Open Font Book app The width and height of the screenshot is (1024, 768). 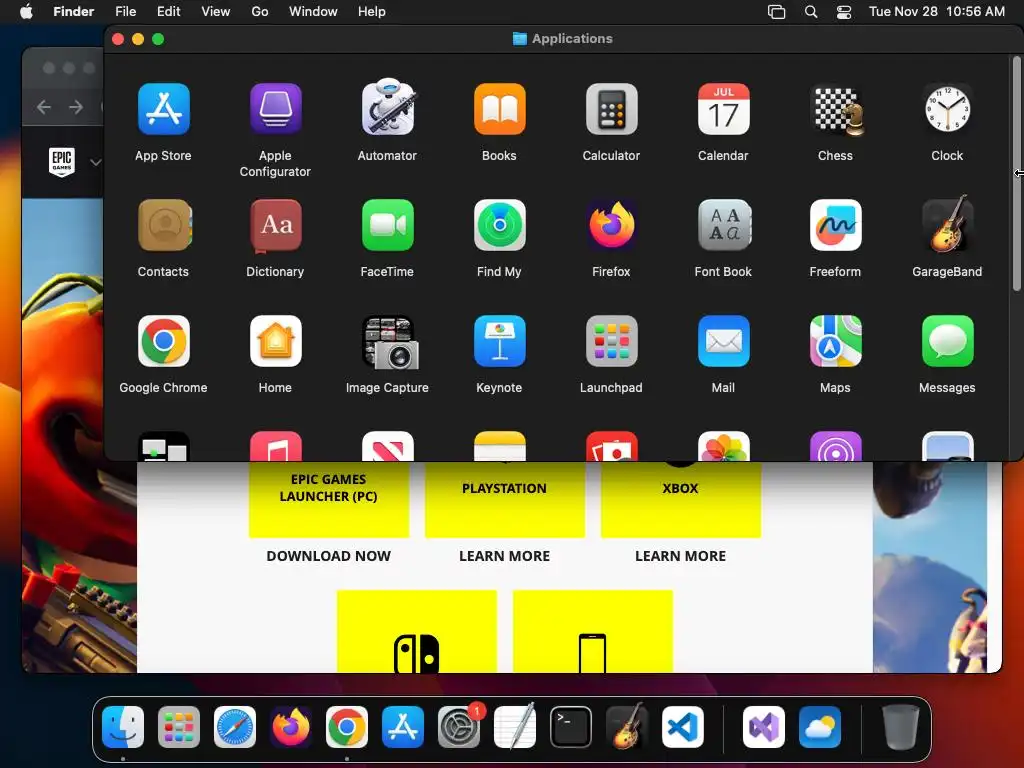coord(723,225)
